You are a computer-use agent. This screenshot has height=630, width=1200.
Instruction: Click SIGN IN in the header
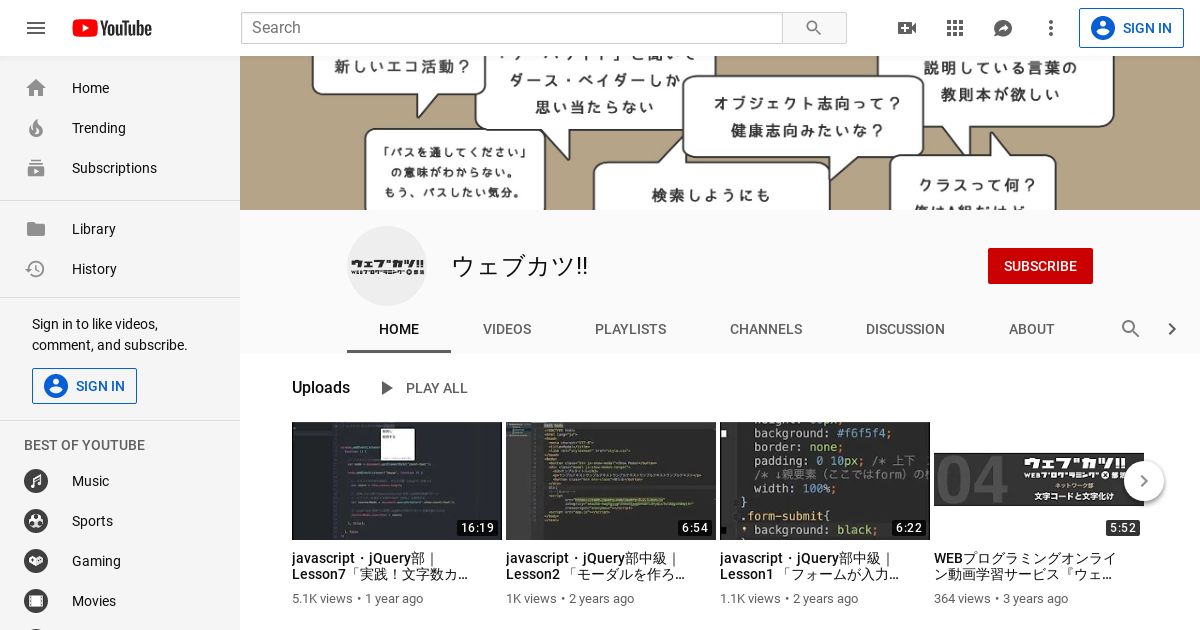[x=1131, y=28]
